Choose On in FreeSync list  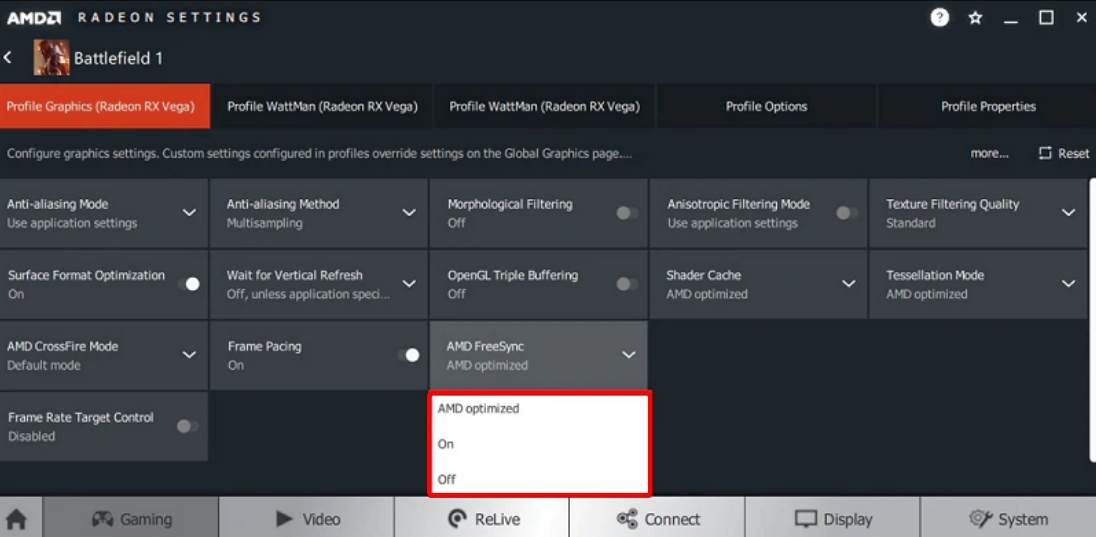(540, 444)
